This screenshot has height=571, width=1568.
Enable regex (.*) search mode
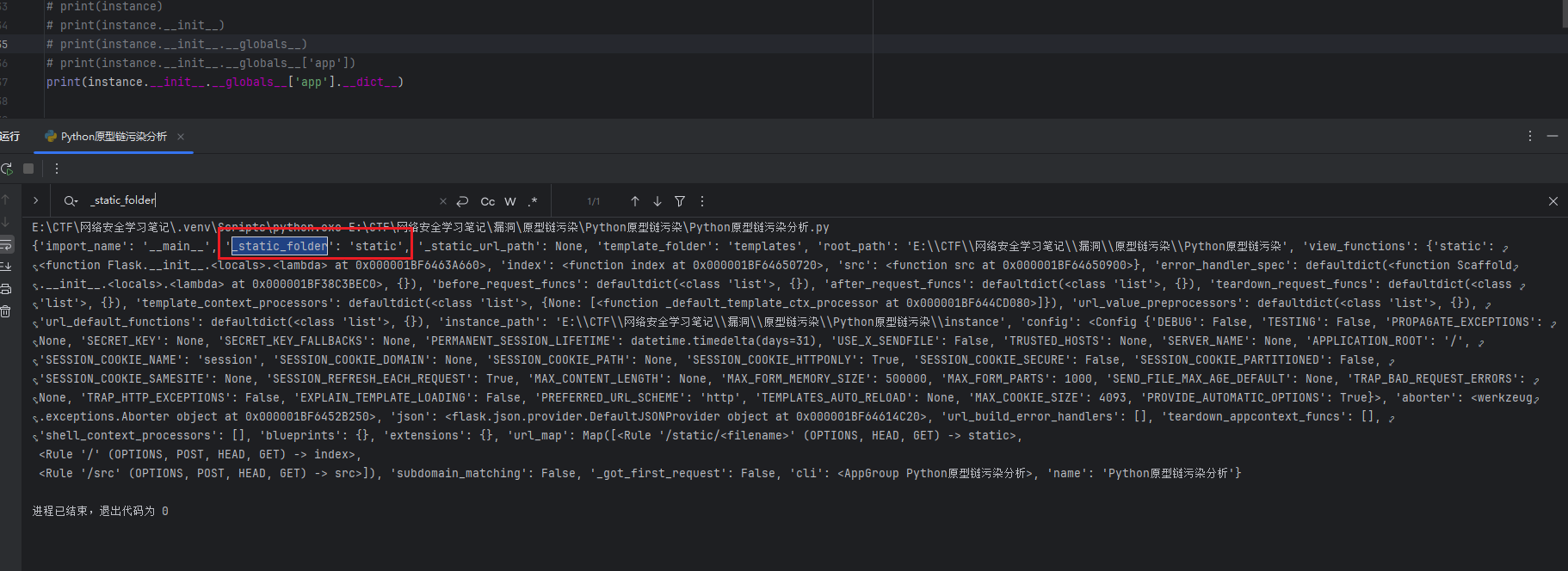[x=533, y=201]
